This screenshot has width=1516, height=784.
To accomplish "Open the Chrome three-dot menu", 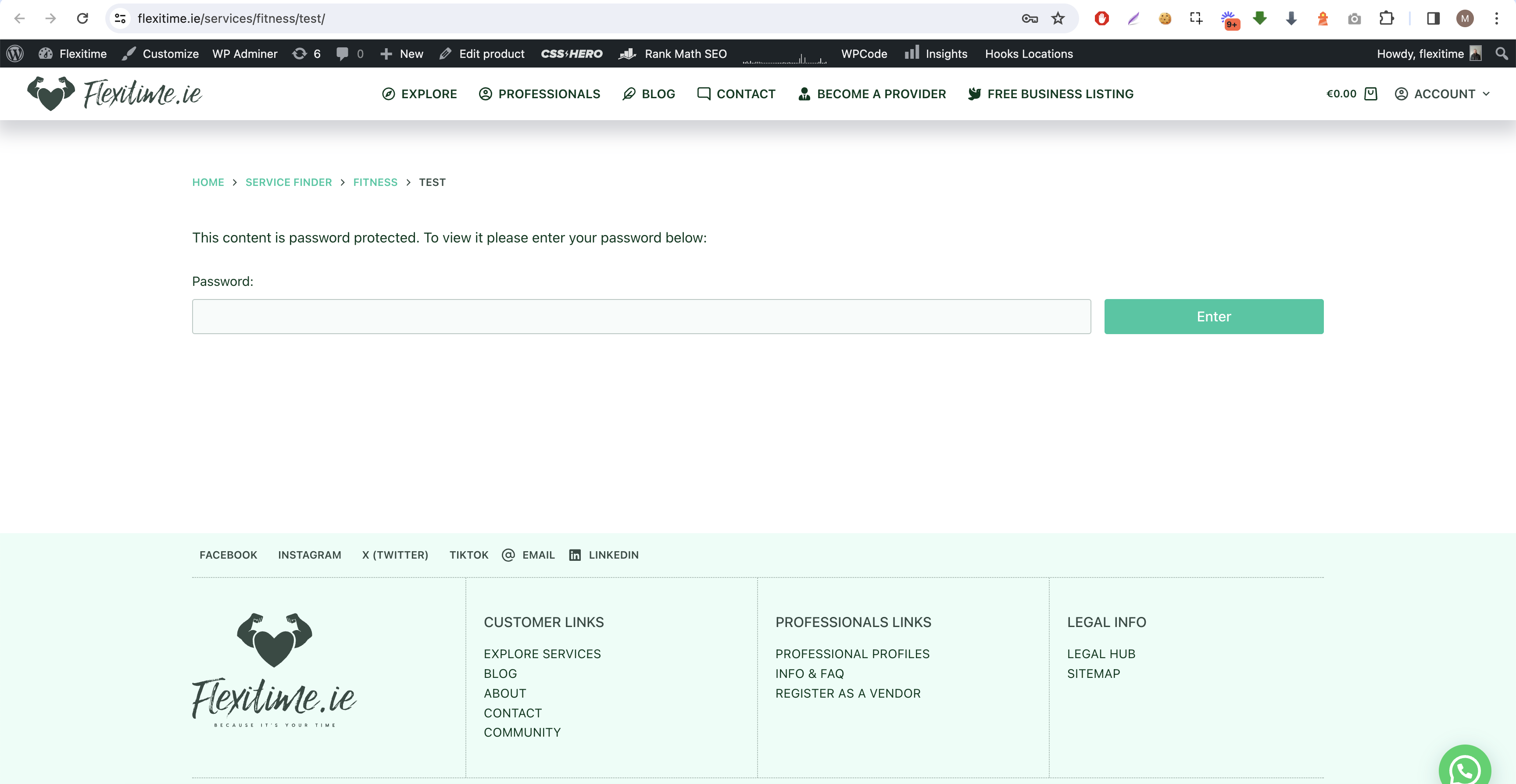I will click(1497, 18).
